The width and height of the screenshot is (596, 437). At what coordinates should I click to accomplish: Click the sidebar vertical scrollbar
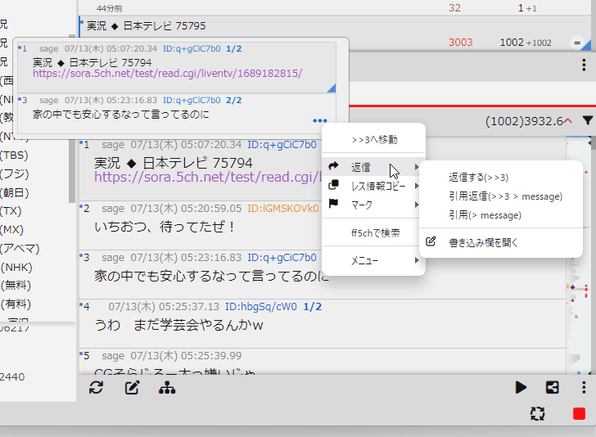click(72, 171)
